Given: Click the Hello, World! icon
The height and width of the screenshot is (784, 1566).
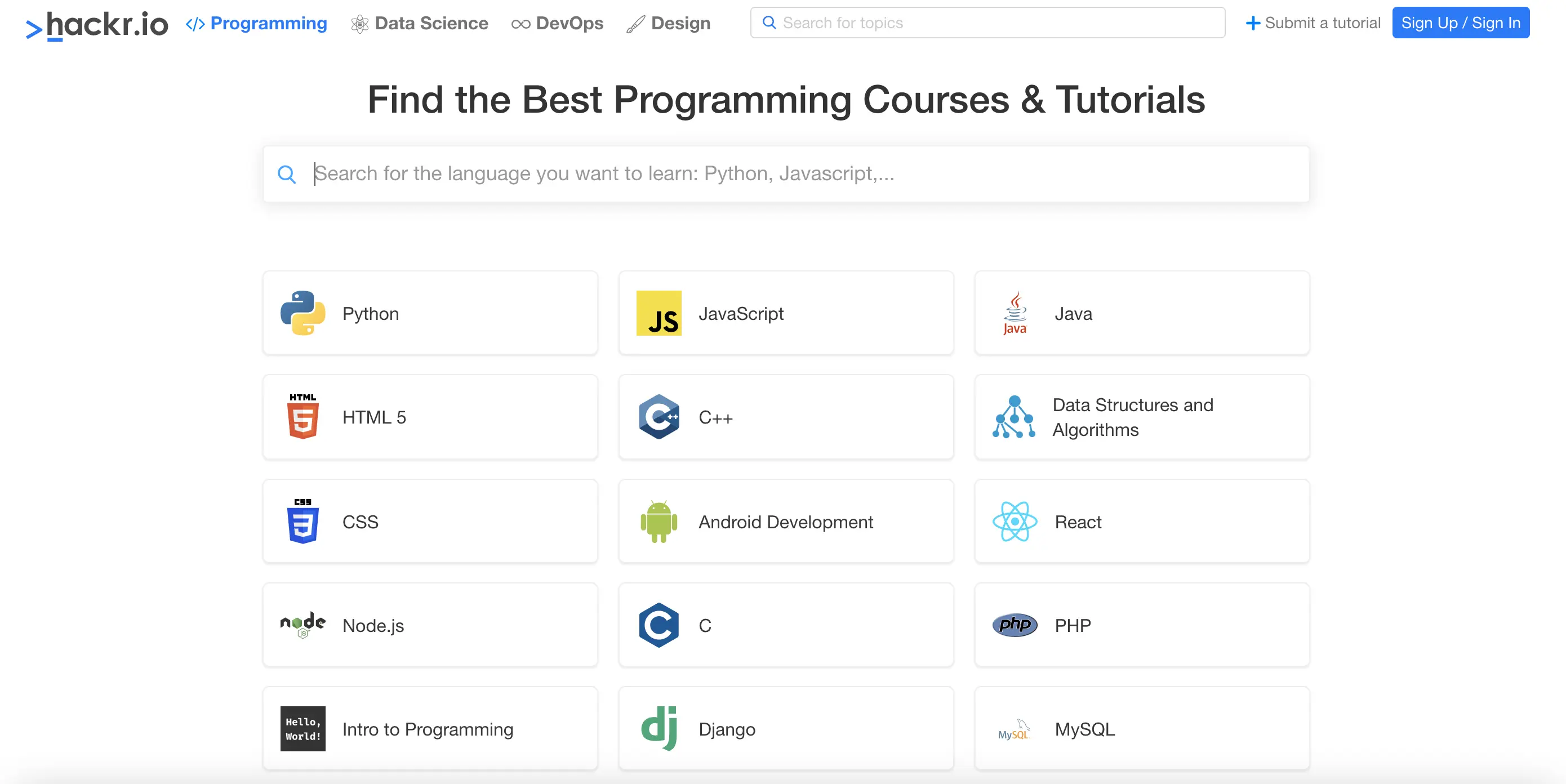Looking at the screenshot, I should click(x=302, y=729).
